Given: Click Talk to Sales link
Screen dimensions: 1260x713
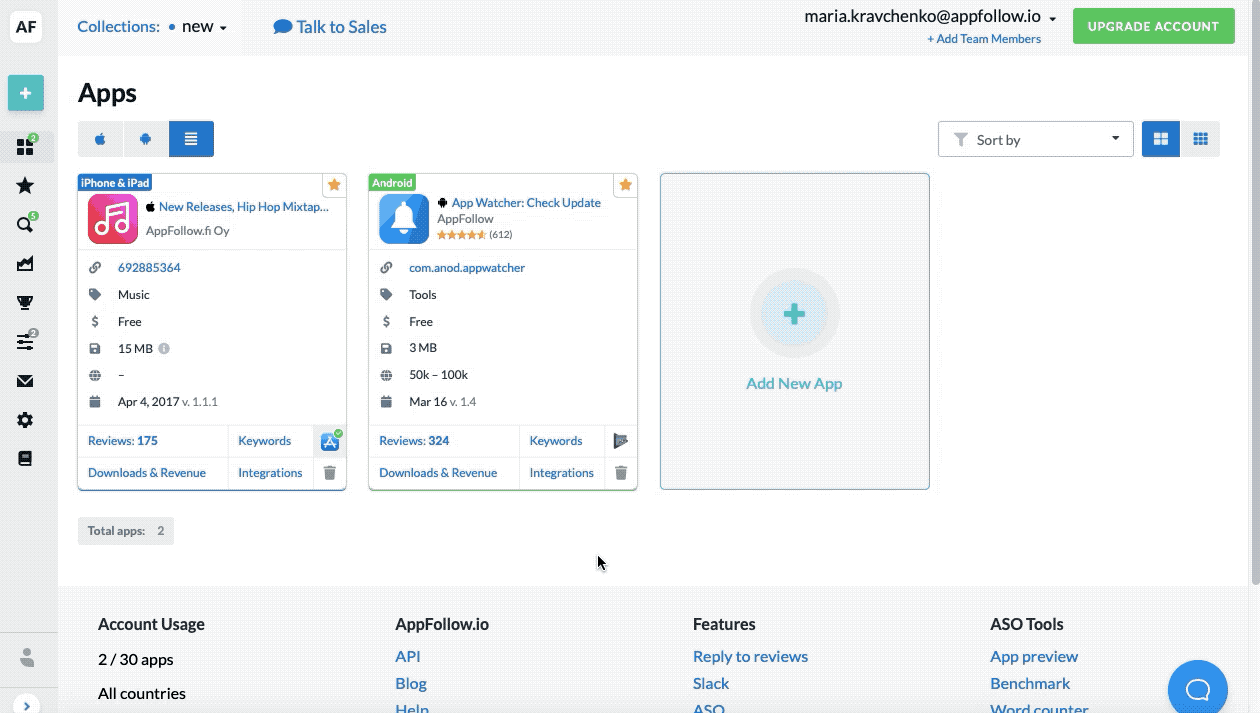Looking at the screenshot, I should tap(330, 27).
